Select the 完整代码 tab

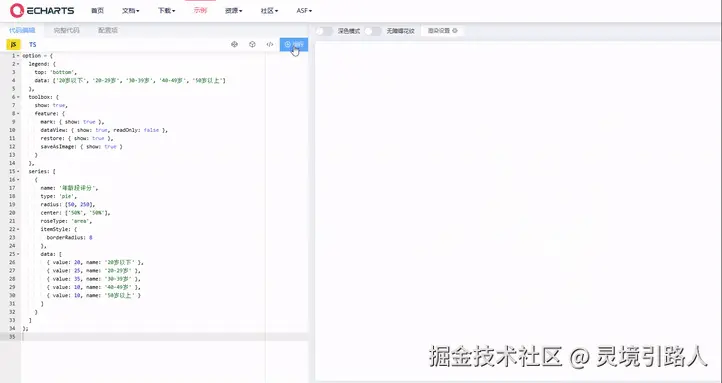[x=66, y=30]
